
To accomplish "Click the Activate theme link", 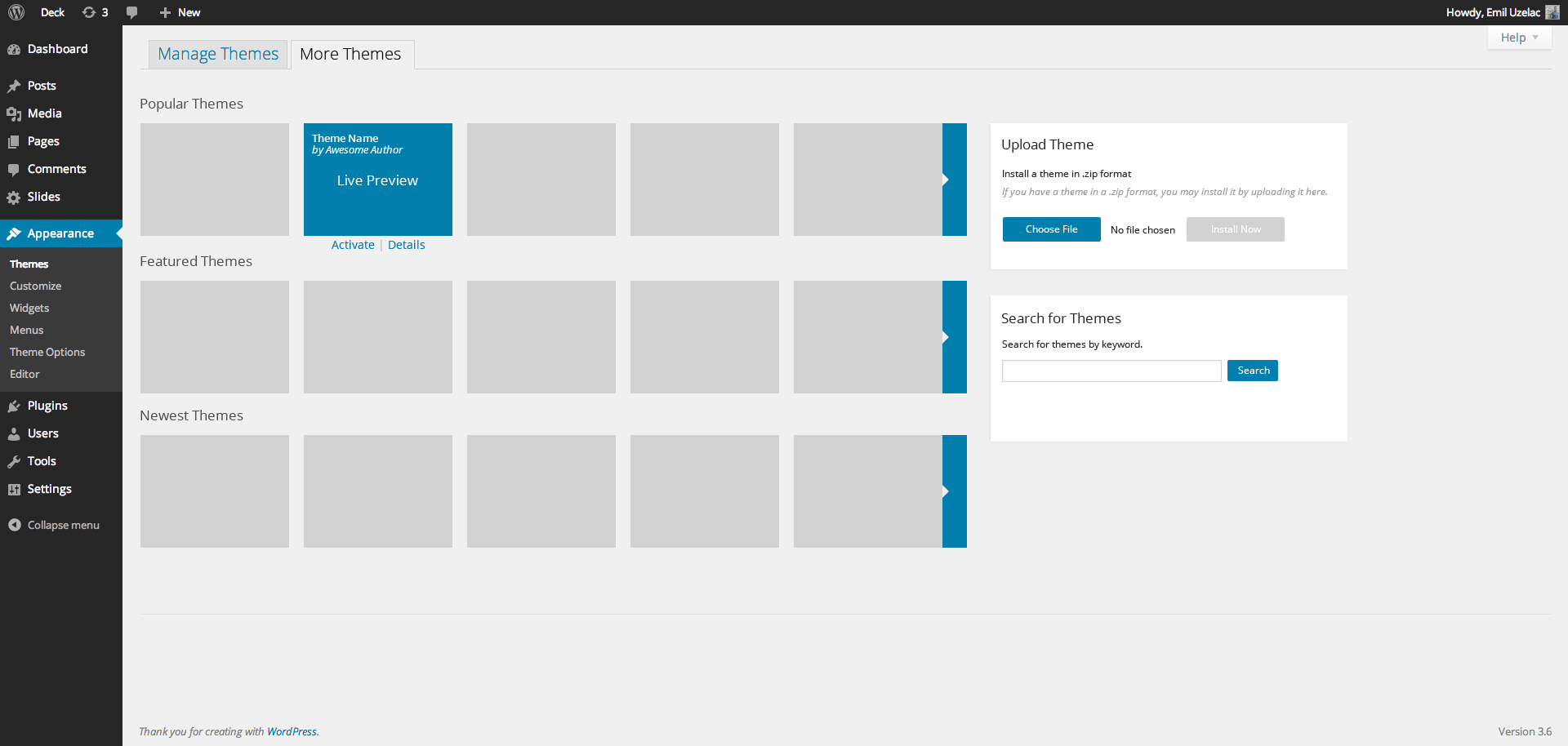I will click(x=353, y=245).
